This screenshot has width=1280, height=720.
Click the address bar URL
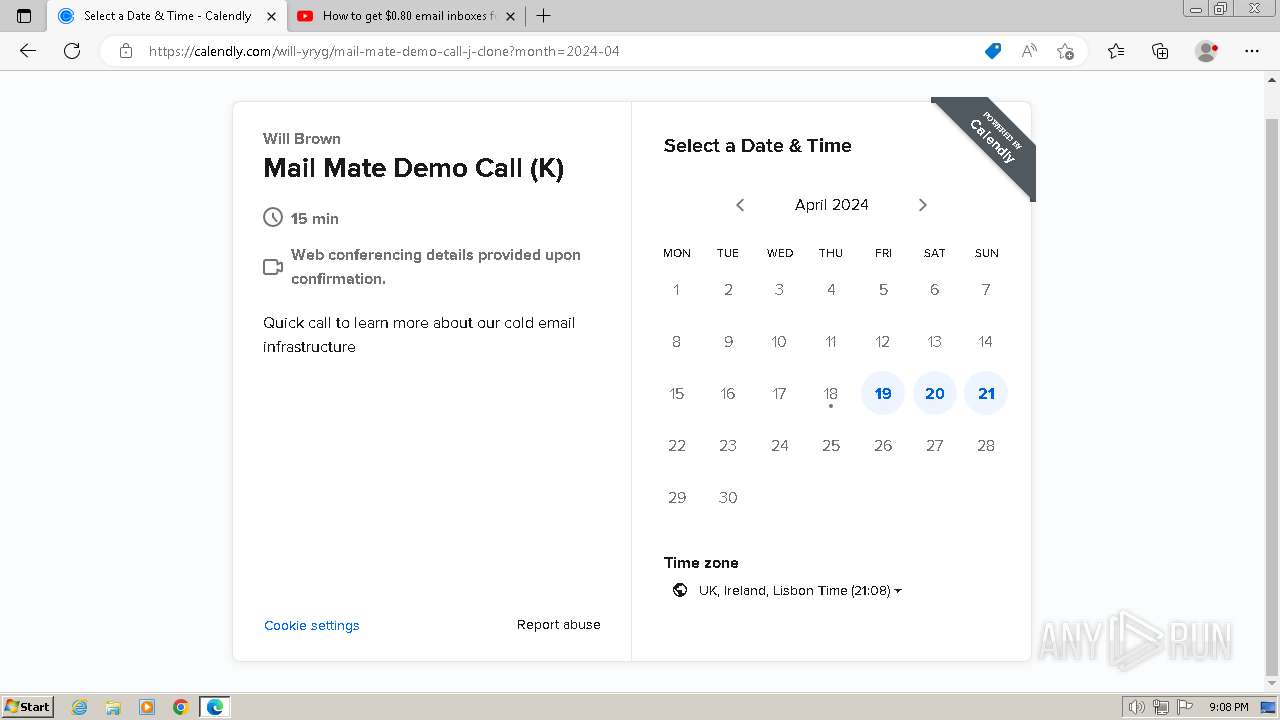[x=384, y=51]
